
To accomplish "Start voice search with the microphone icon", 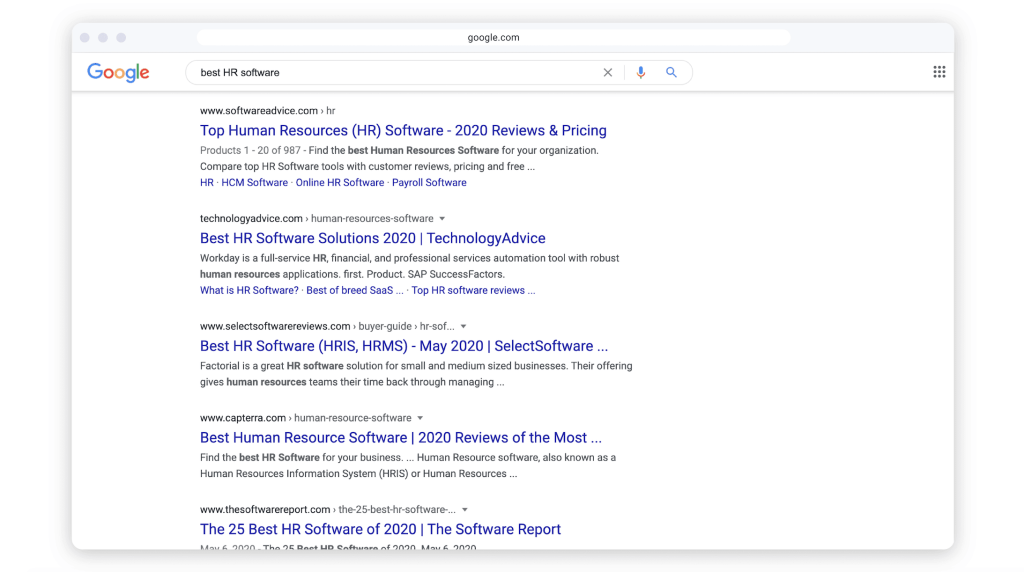I will (x=641, y=72).
